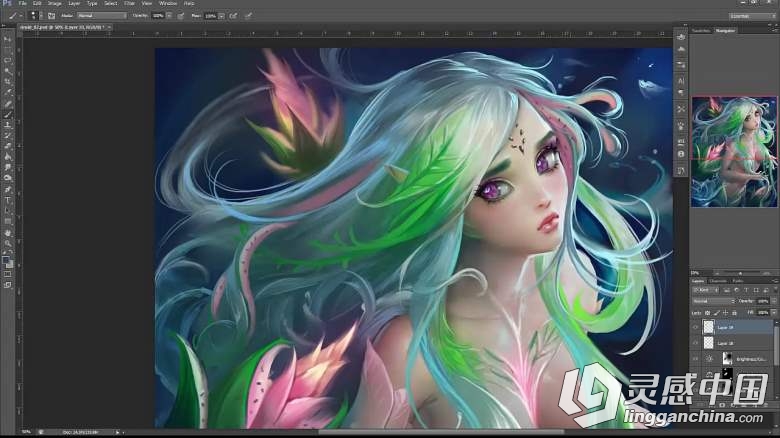Select the Horizontal Type tool

(7, 200)
